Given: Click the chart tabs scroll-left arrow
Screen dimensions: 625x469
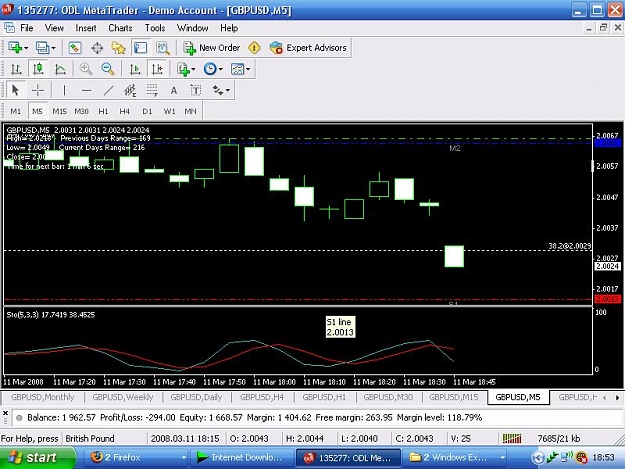Looking at the screenshot, I should click(x=605, y=398).
